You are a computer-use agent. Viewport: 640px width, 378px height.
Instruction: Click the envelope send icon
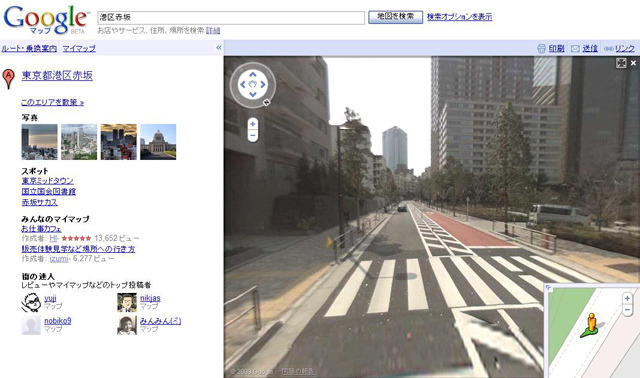pyautogui.click(x=575, y=49)
